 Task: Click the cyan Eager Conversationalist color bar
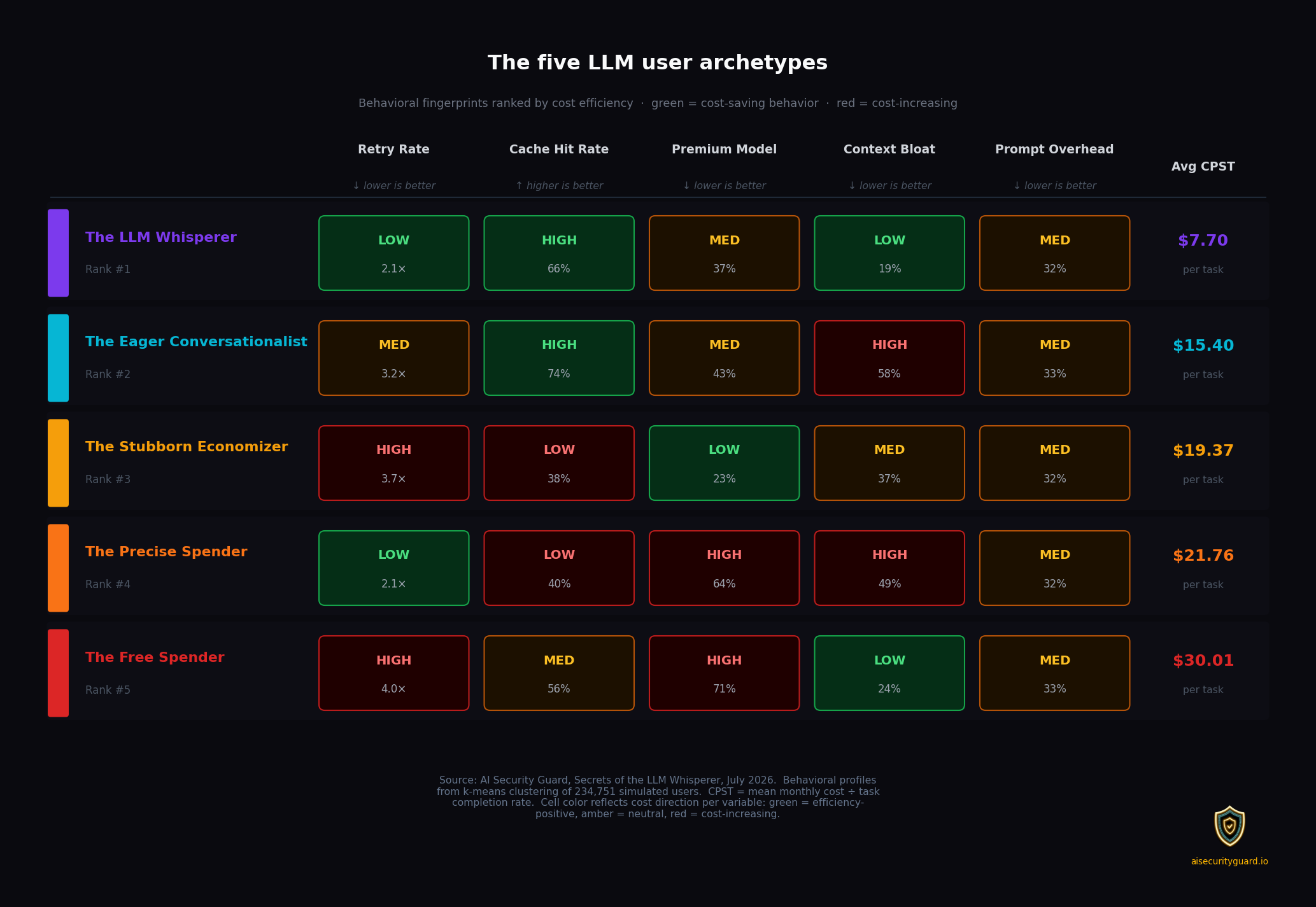(x=58, y=358)
